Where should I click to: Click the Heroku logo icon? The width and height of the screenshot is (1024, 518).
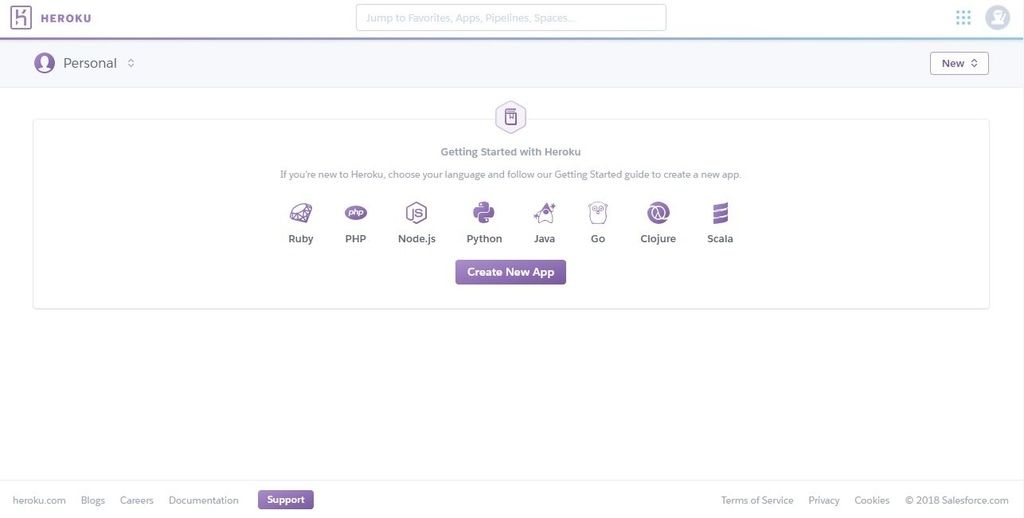click(21, 18)
